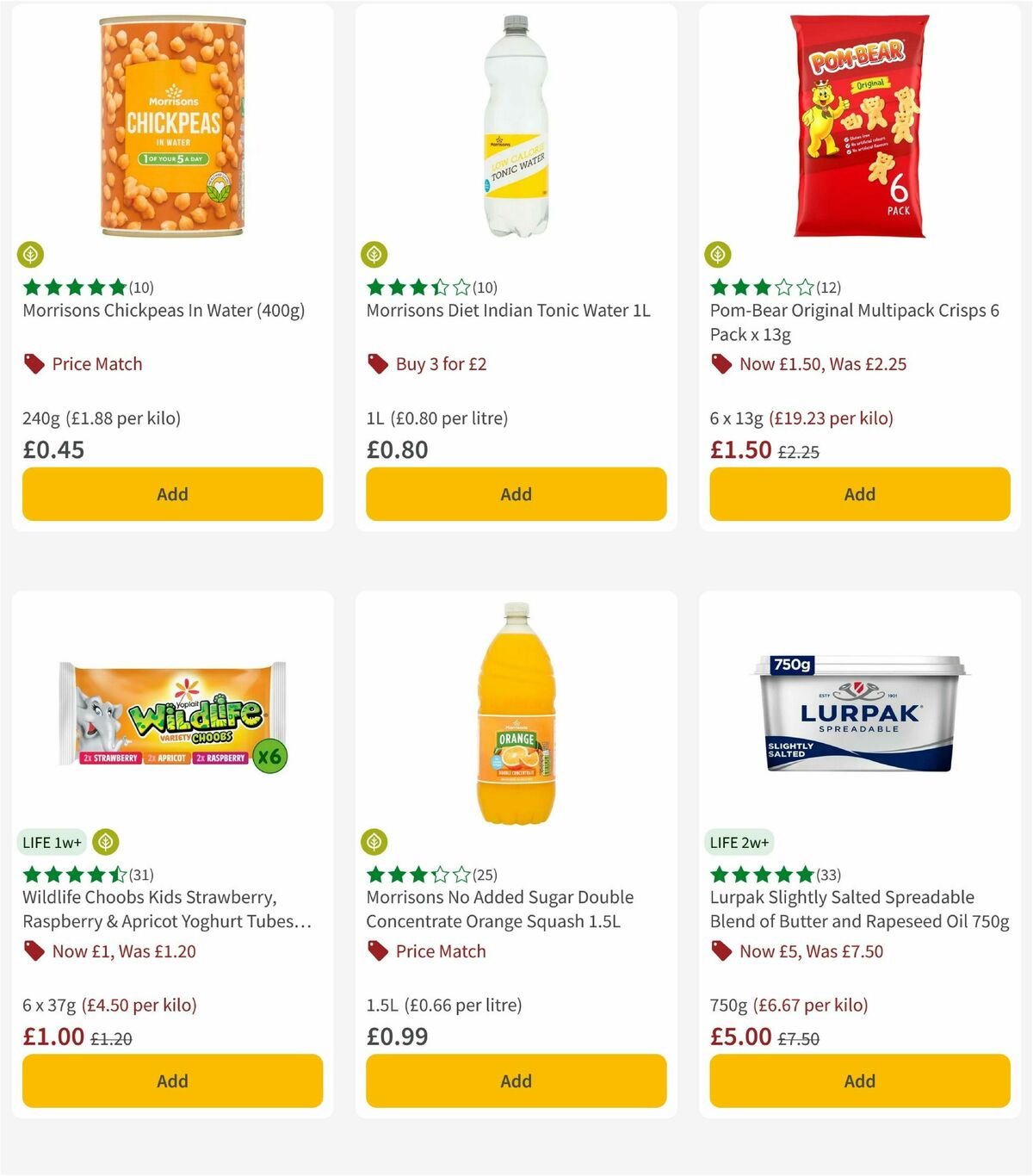Add Lurpak Slightly Salted Spreadable to basket
1033x1176 pixels.
[859, 1080]
